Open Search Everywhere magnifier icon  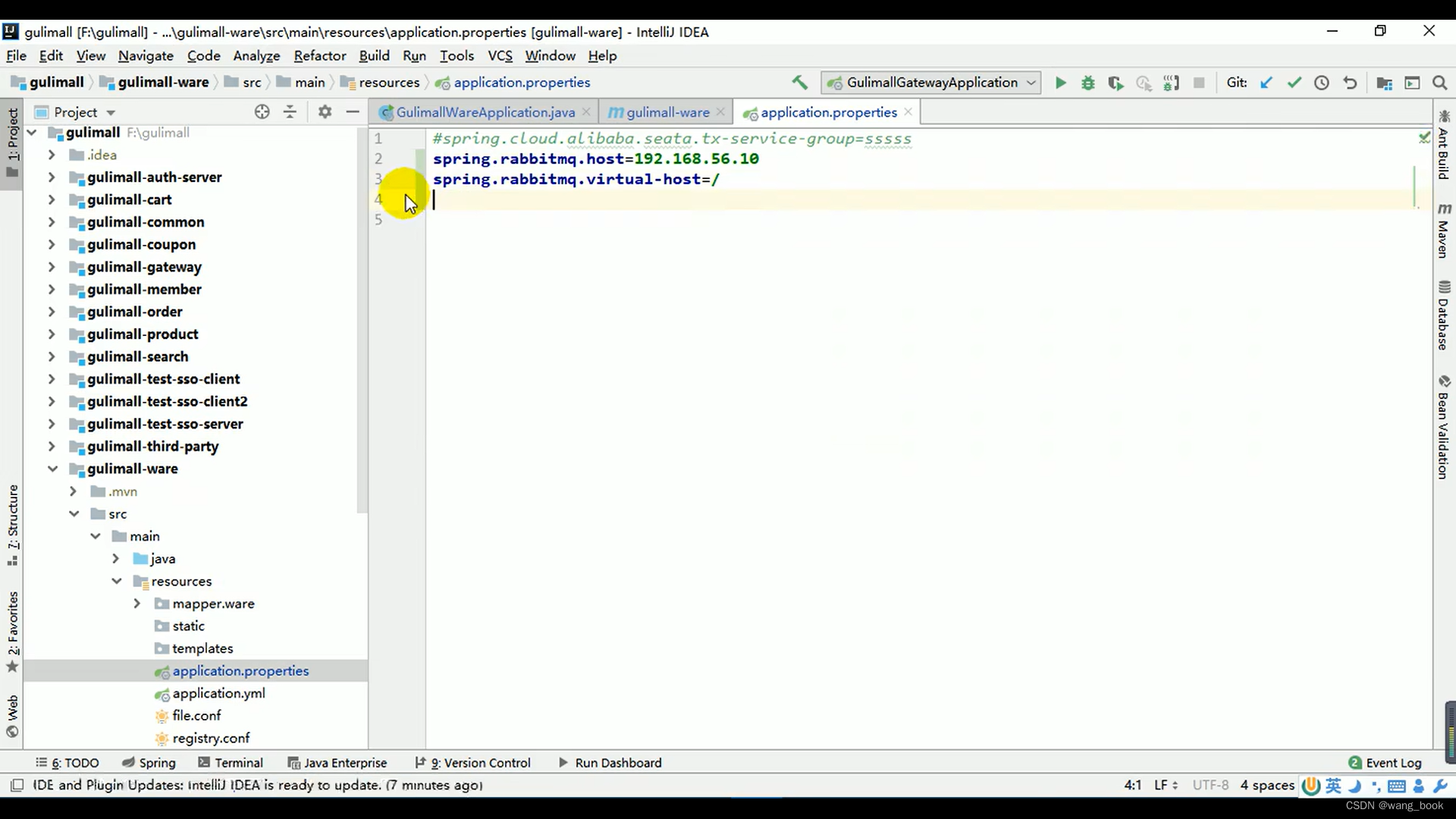coord(1440,83)
